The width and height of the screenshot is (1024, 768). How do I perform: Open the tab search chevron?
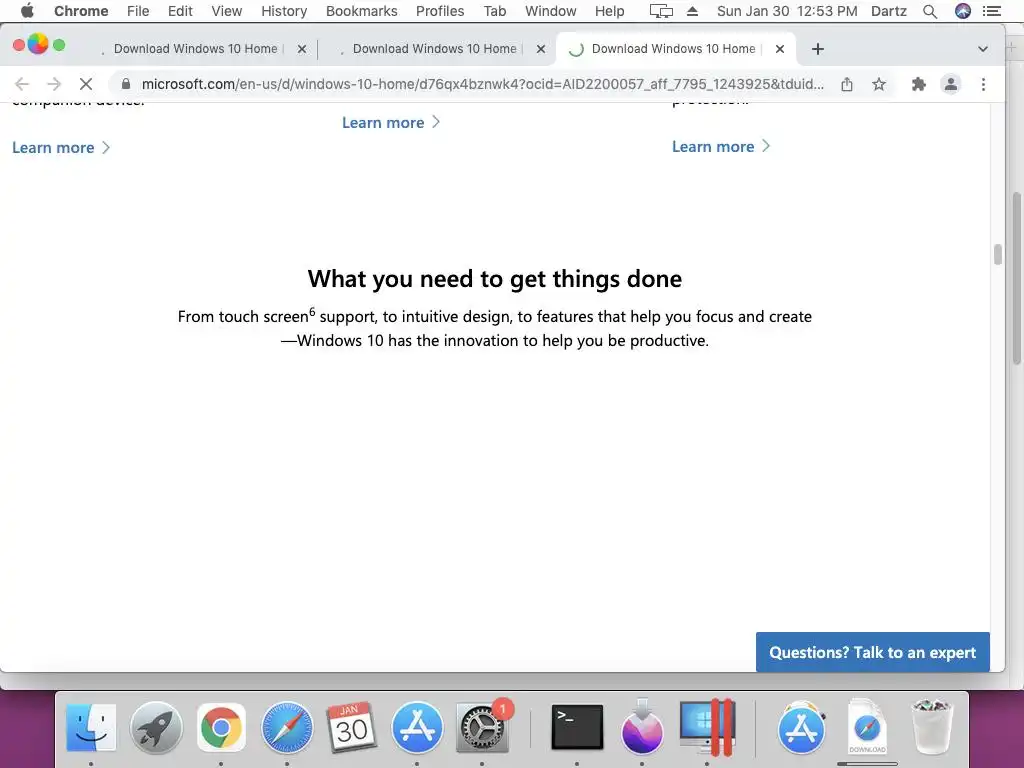pos(982,49)
